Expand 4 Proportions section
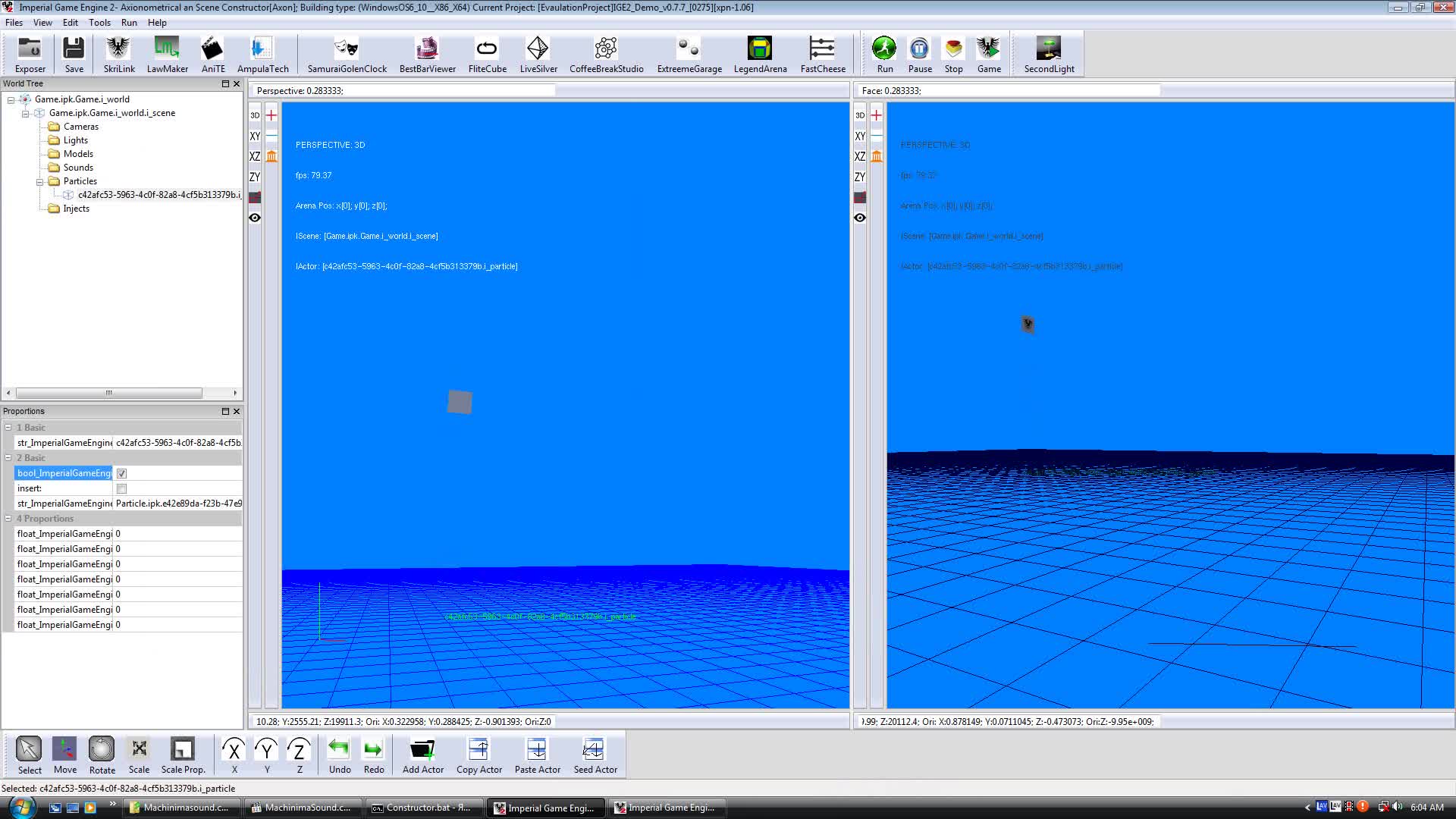The width and height of the screenshot is (1456, 819). tap(9, 518)
